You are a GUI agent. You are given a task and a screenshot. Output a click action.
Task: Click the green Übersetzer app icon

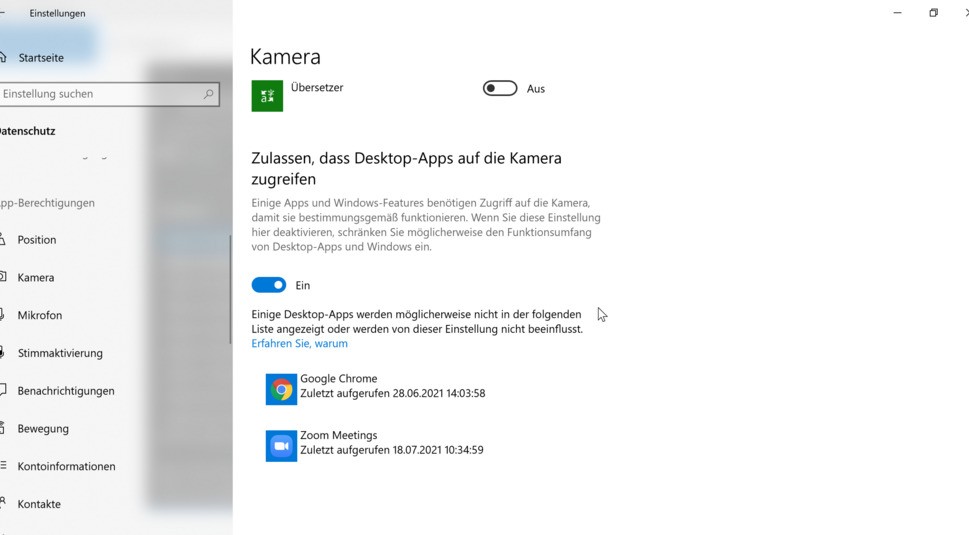click(267, 96)
